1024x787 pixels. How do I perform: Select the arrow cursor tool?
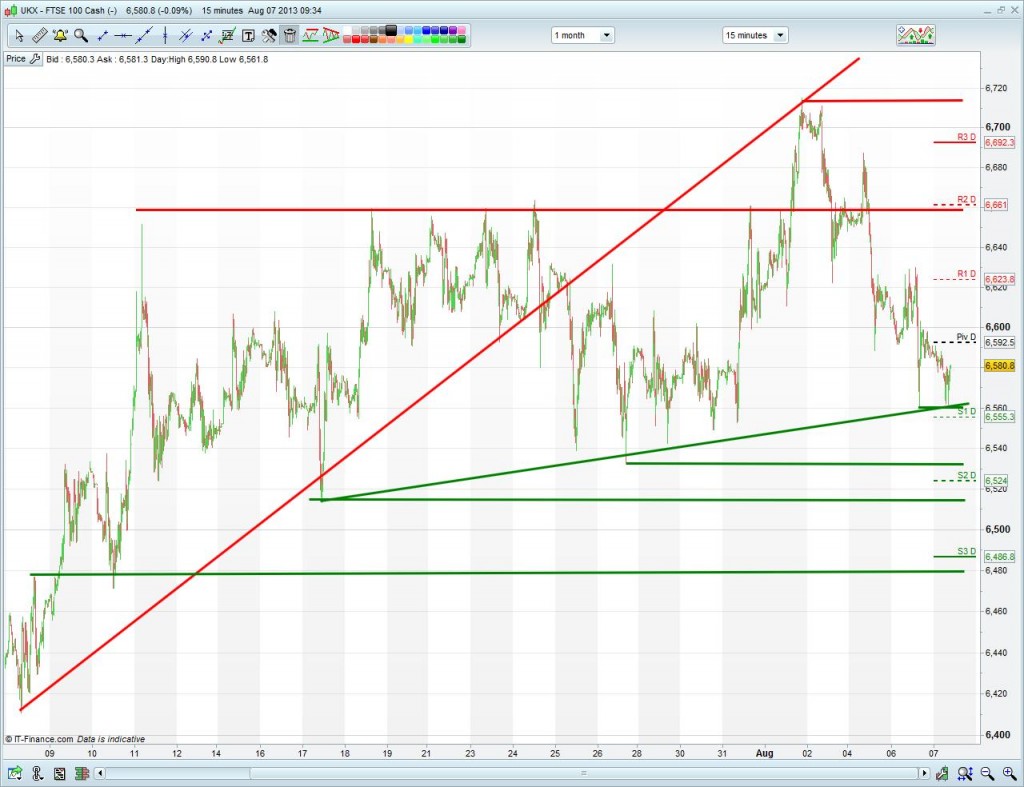click(18, 35)
